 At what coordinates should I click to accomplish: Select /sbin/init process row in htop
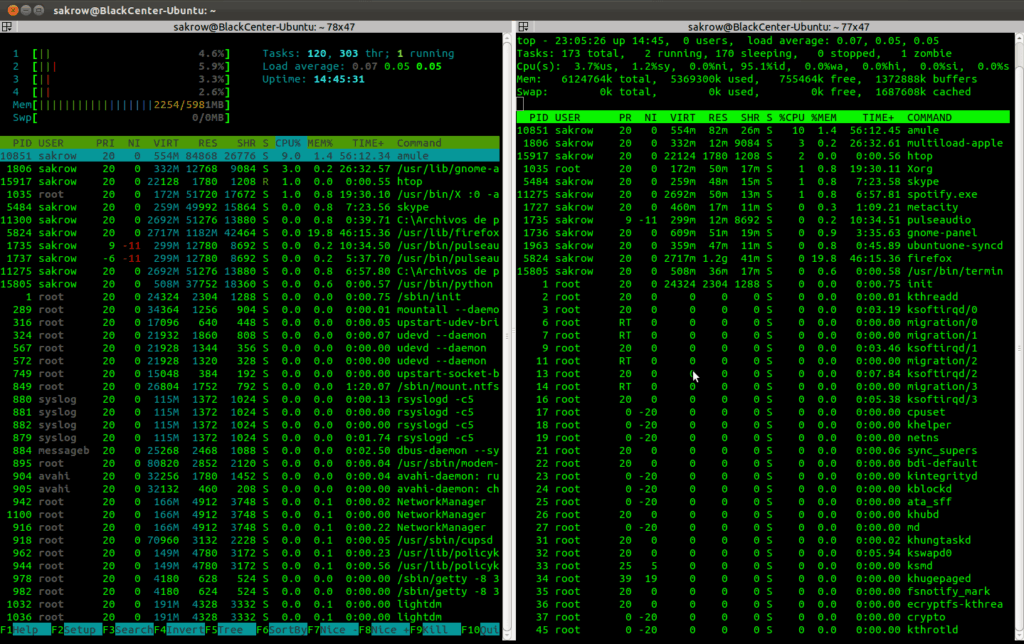[x=250, y=297]
